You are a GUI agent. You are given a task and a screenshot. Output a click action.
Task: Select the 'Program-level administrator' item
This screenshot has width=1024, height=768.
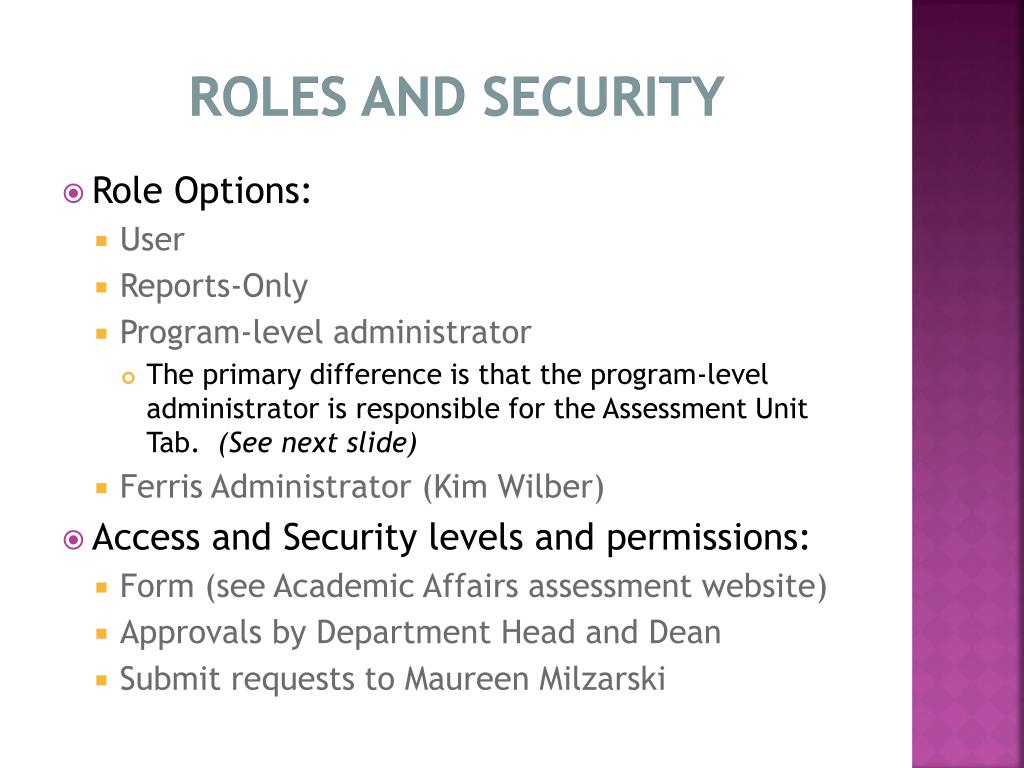click(x=325, y=332)
